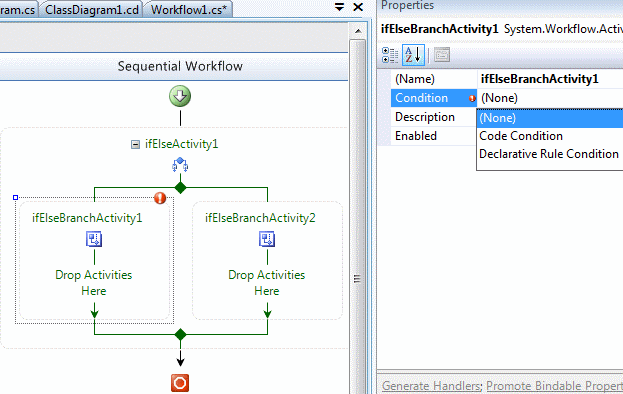Click the designer scrollbar up arrow
Viewport: 623px width, 394px height.
(358, 31)
